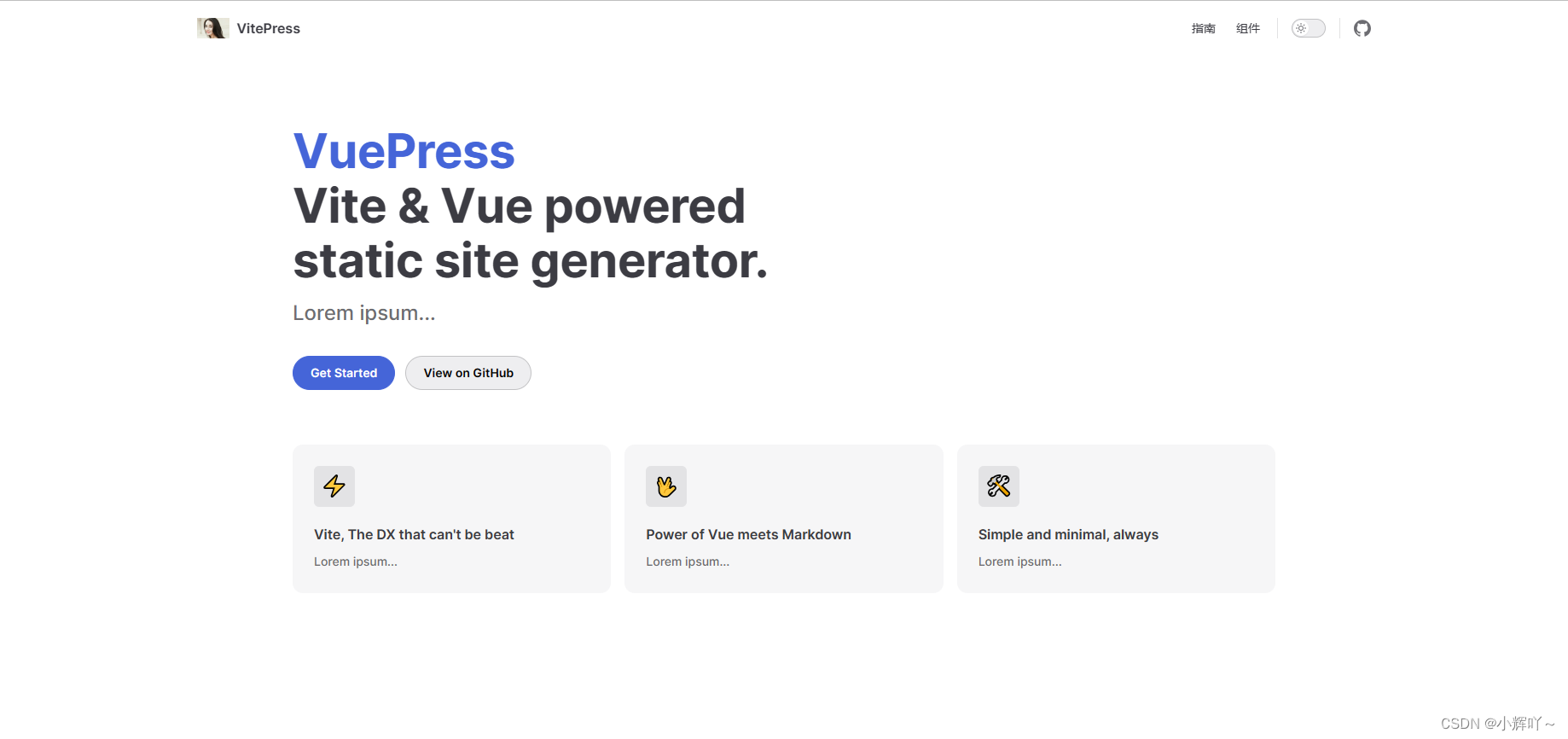
Task: Click the Lorem ipsum tagline under the heading
Action: pyautogui.click(x=363, y=312)
